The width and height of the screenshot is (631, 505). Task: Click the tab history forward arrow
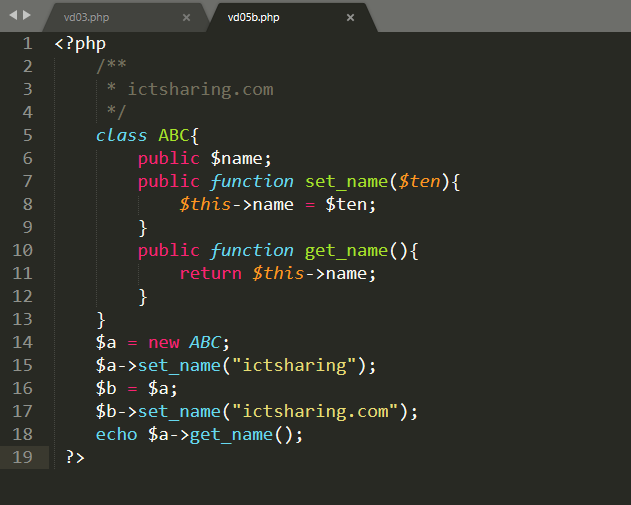point(27,15)
